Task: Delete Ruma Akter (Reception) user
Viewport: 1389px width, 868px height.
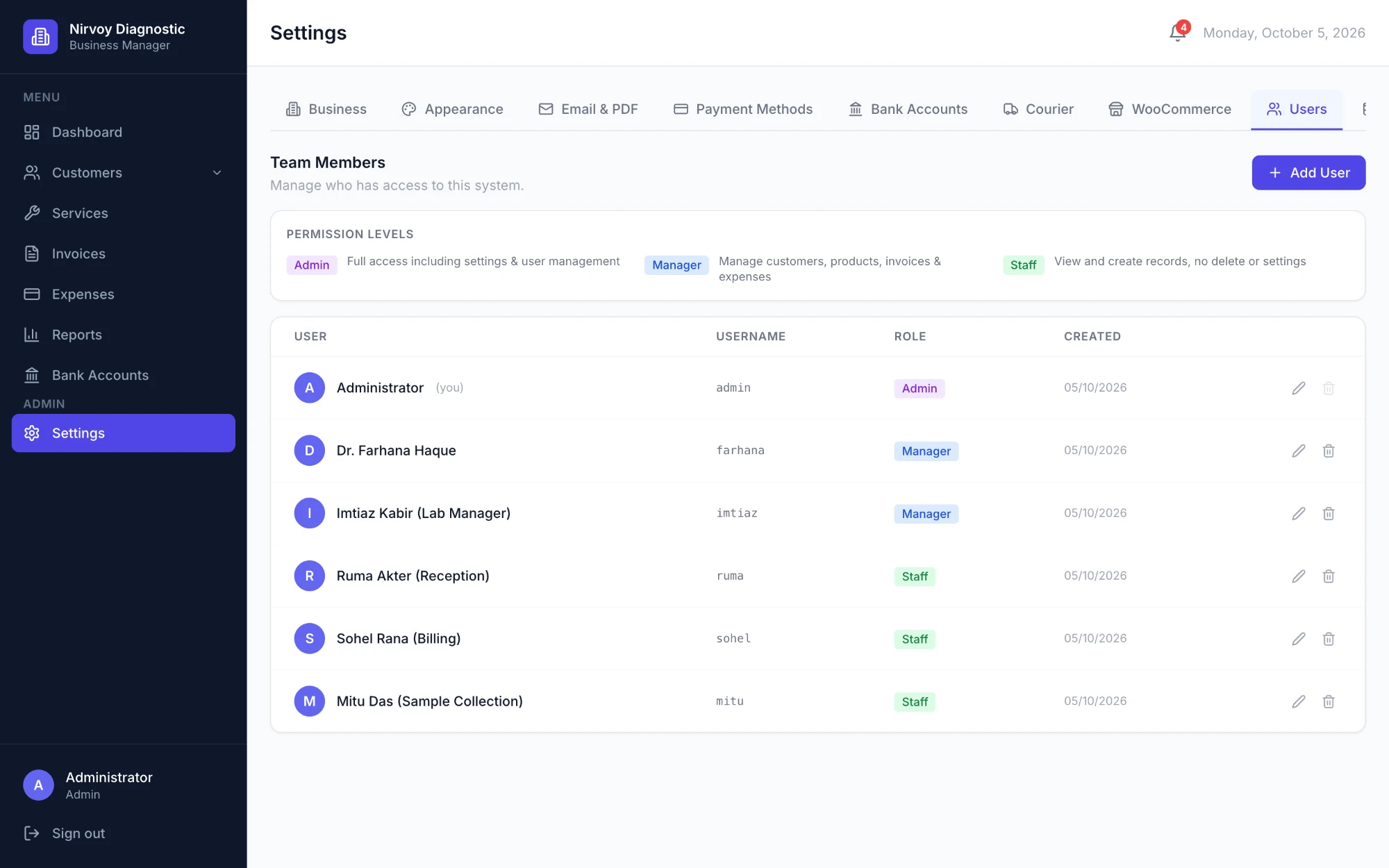Action: [1329, 576]
